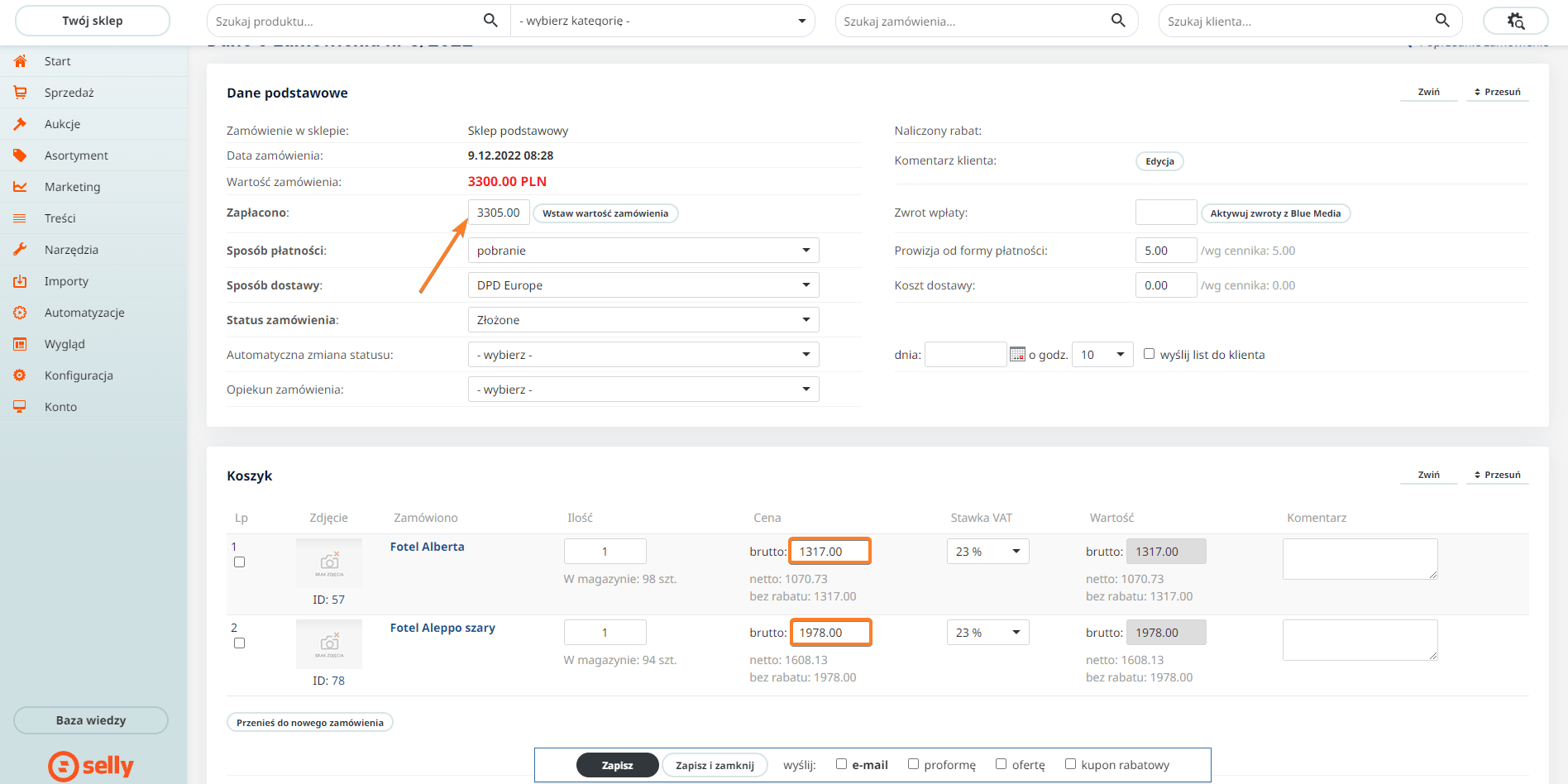Click the order search magnifier icon
Screen dimensions: 1568x784
click(1118, 21)
